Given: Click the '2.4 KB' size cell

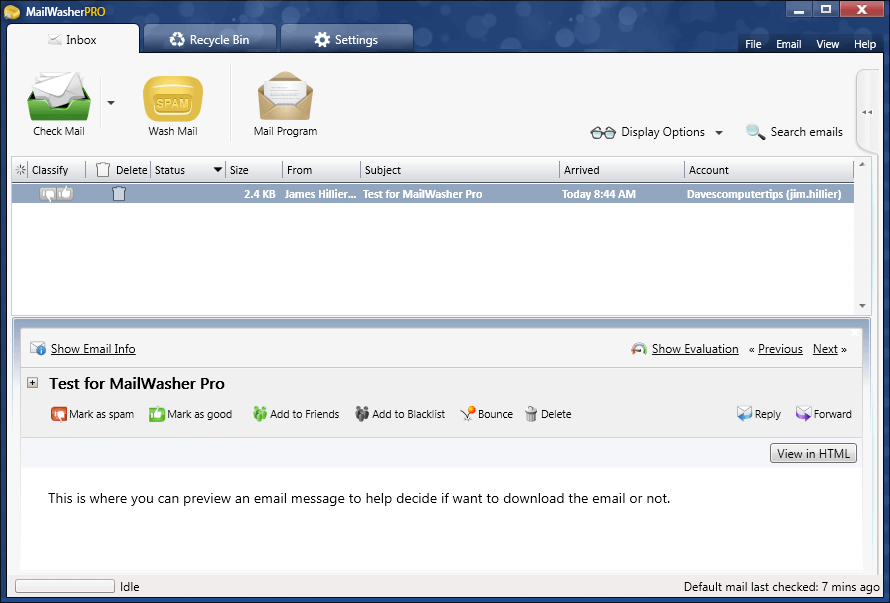Looking at the screenshot, I should click(x=259, y=194).
